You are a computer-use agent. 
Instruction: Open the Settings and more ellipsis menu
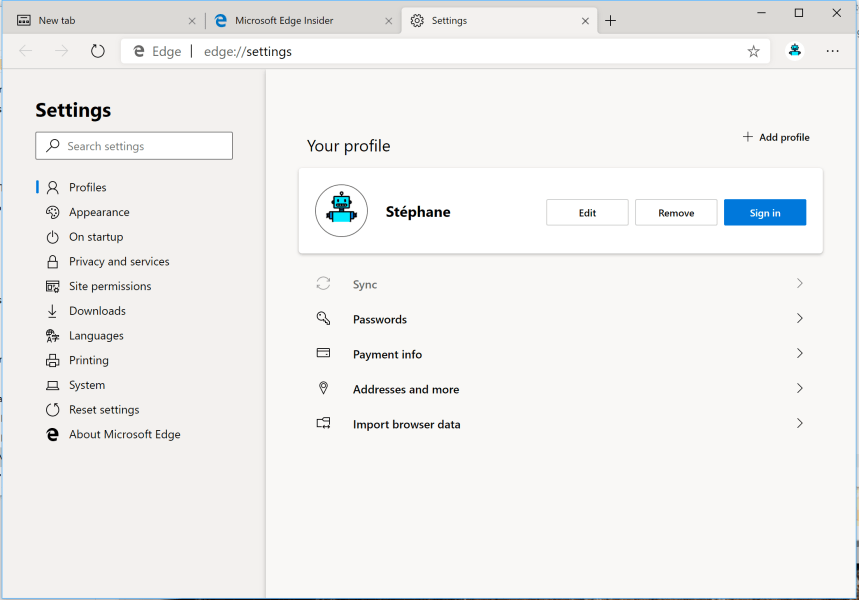(x=832, y=51)
